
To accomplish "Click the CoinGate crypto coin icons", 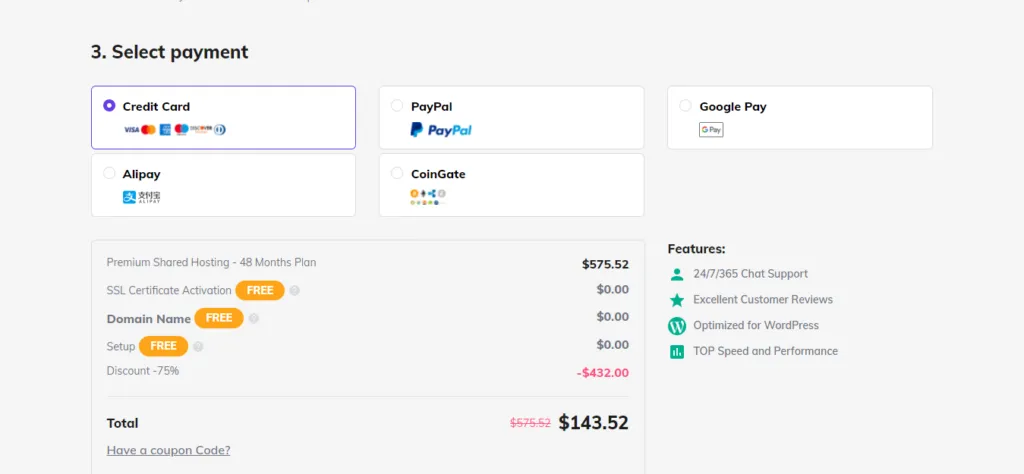I will [427, 197].
